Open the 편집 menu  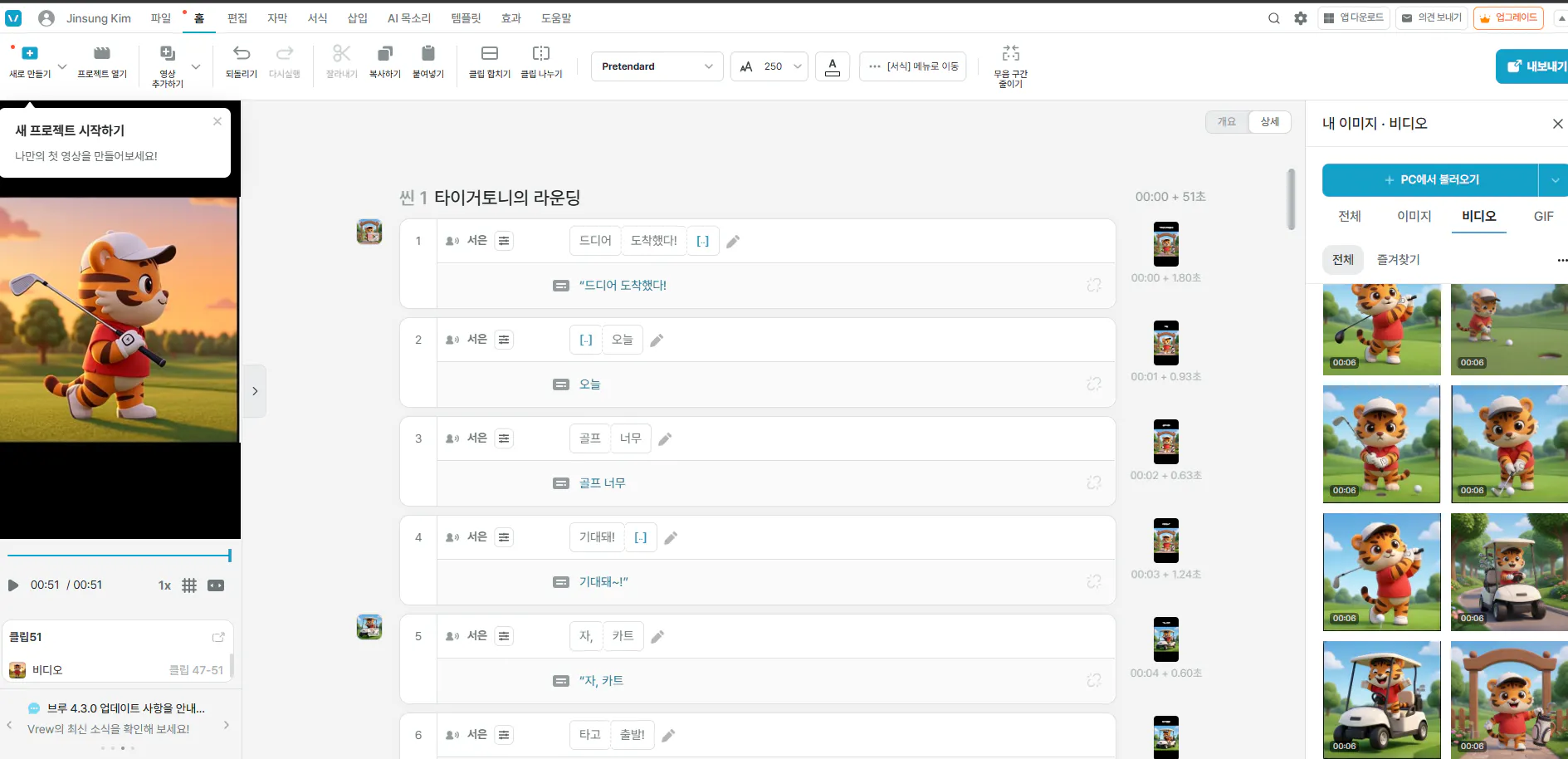[x=237, y=18]
